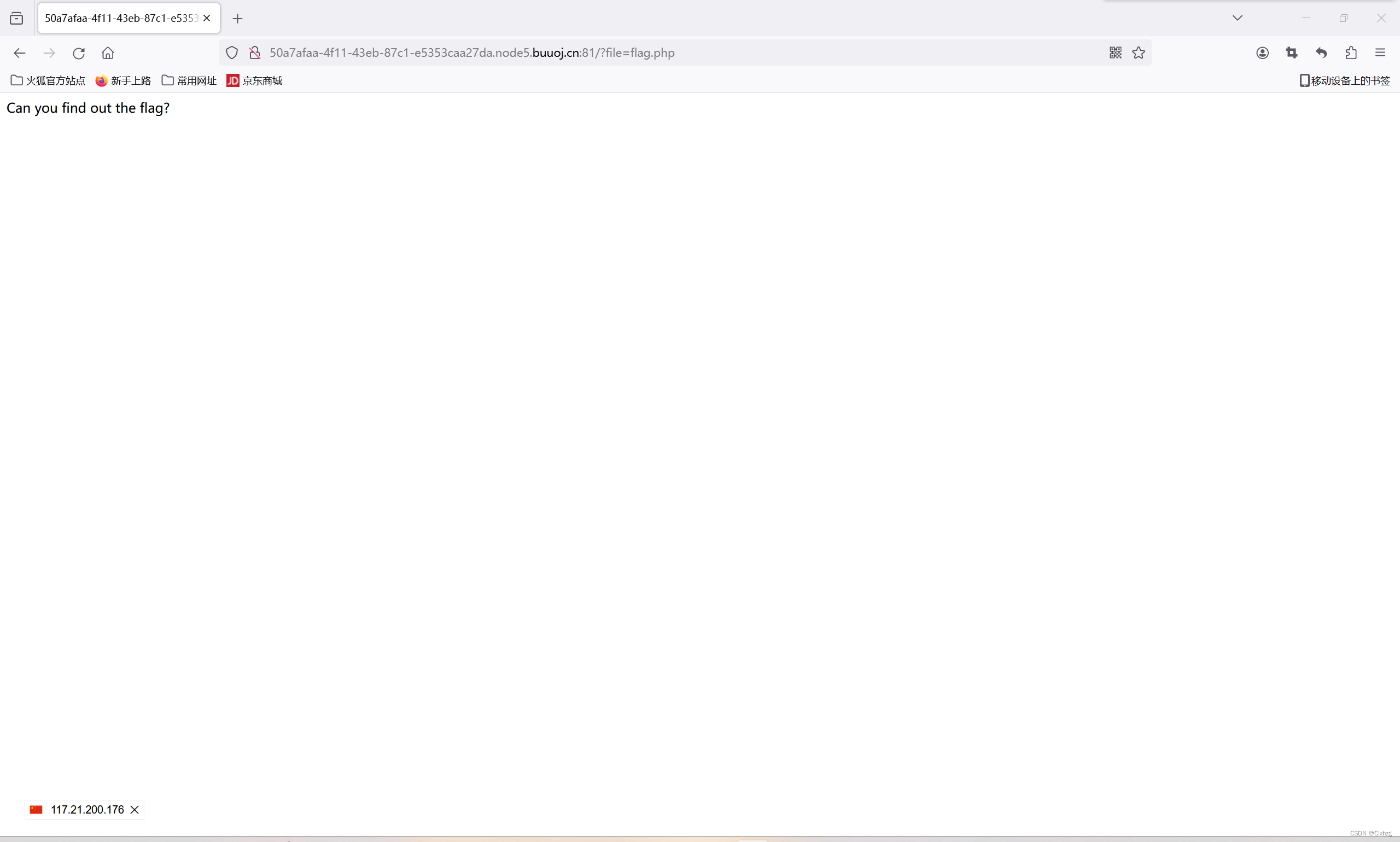Open the list-all-tabs dropdown chevron

[1237, 18]
